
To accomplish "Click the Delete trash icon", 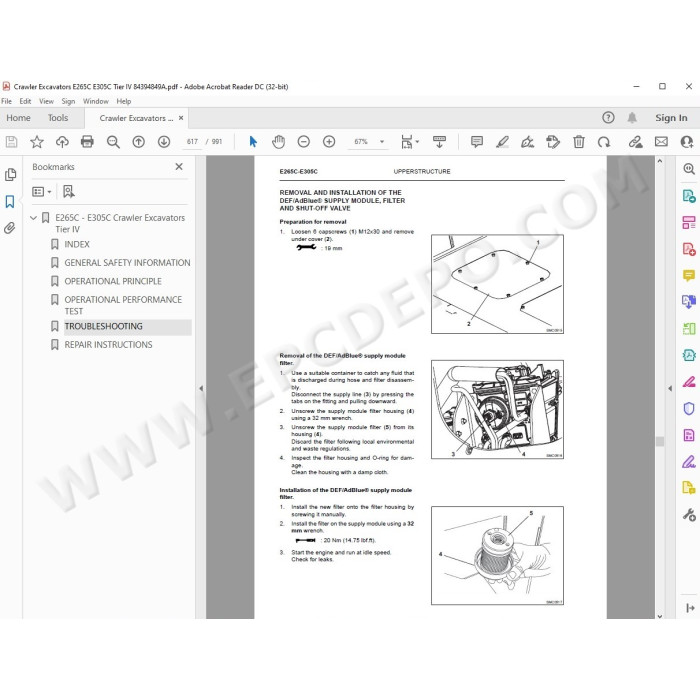I will 579,142.
